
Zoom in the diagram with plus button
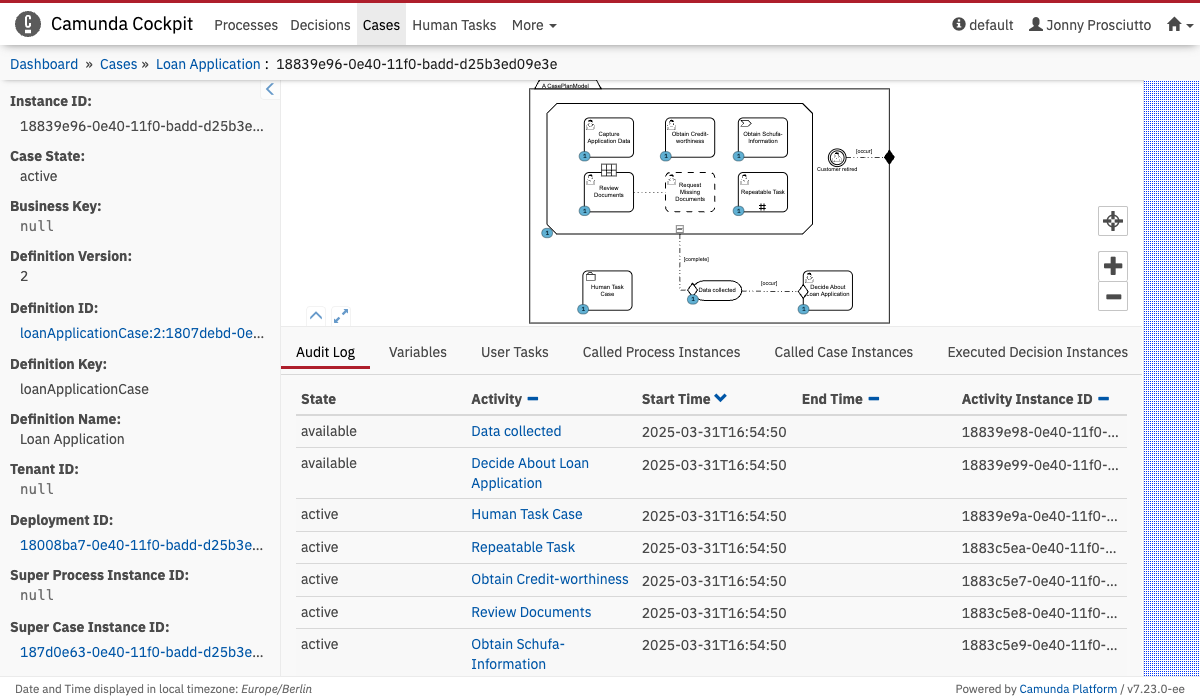(x=1112, y=266)
